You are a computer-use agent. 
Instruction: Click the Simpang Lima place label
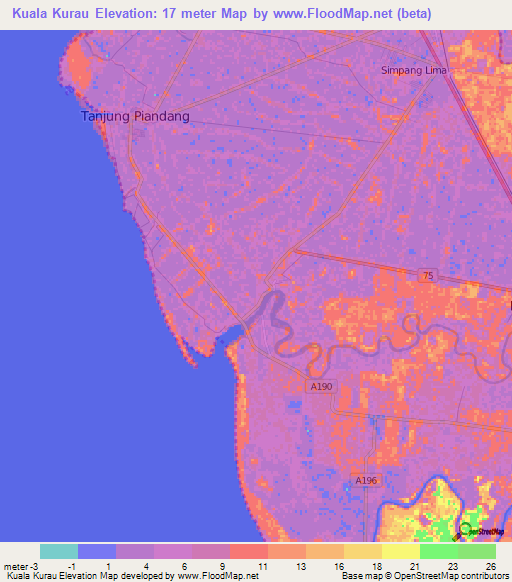coord(414,70)
